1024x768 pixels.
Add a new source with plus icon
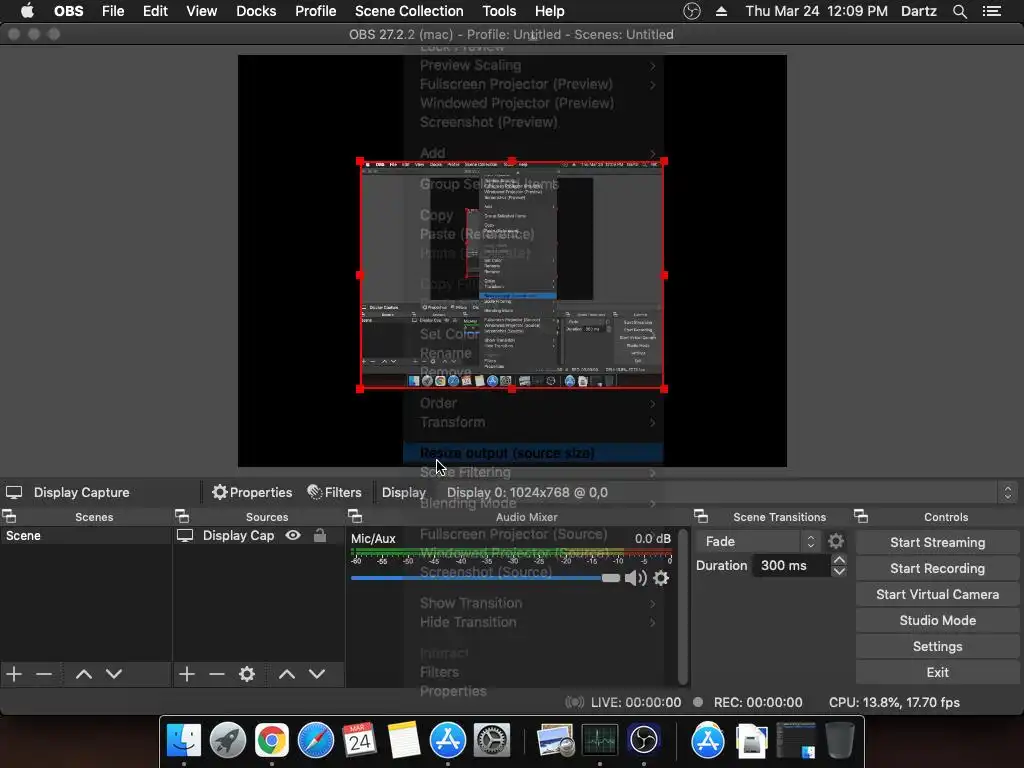point(187,674)
